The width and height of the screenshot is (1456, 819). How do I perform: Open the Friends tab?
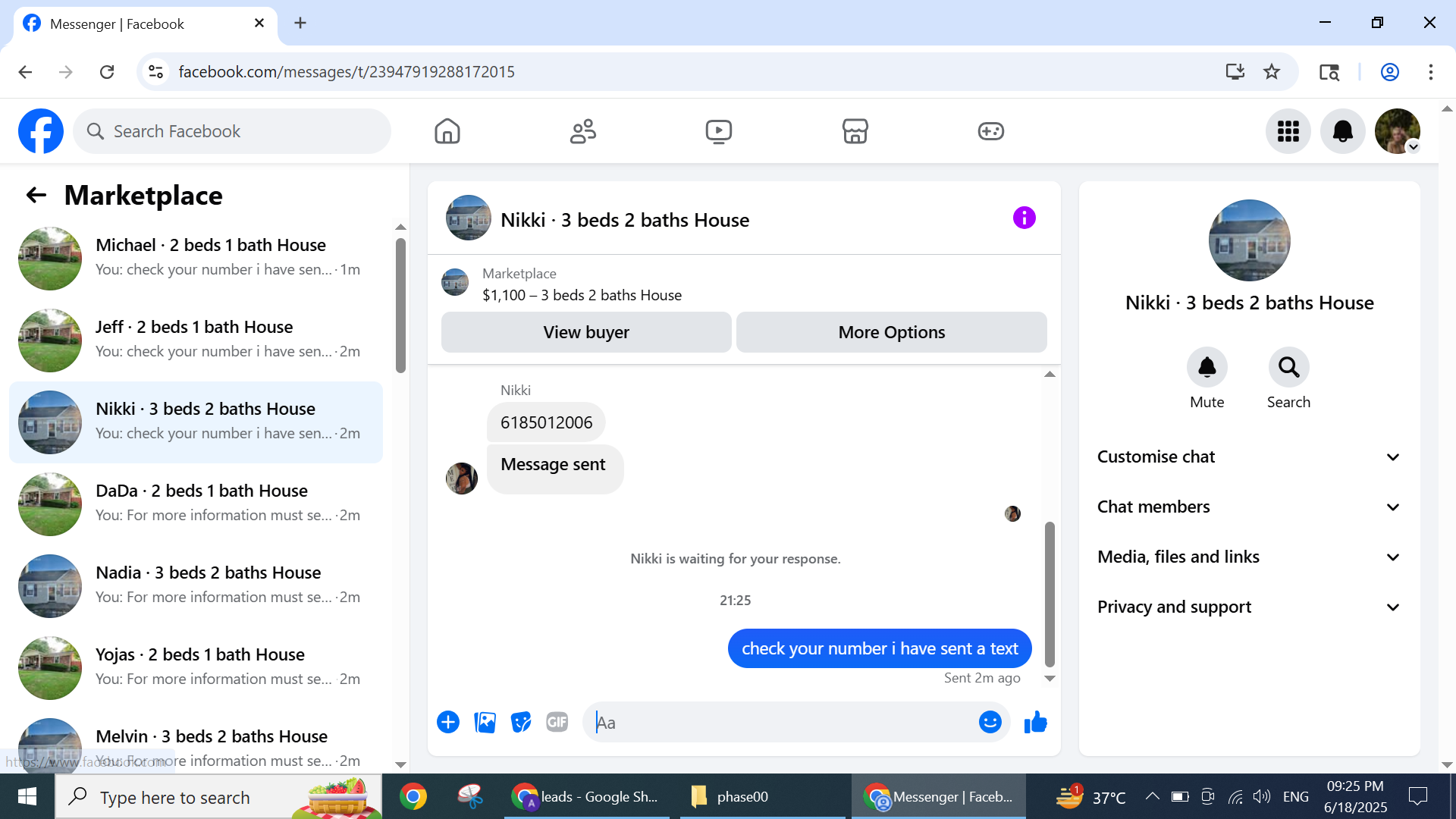pos(583,131)
